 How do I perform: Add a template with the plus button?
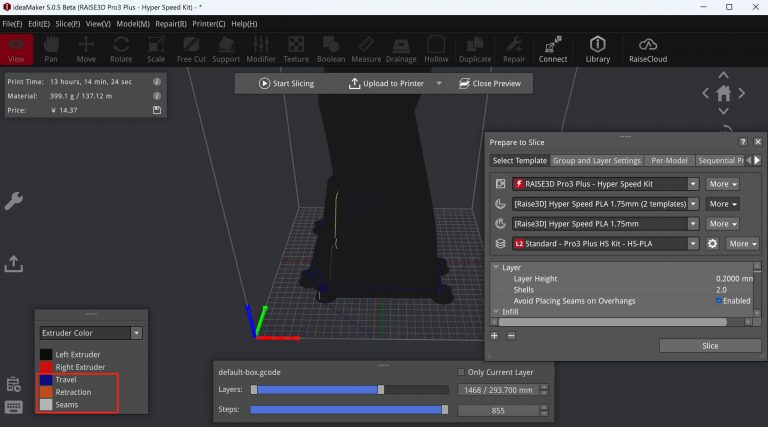tap(494, 336)
